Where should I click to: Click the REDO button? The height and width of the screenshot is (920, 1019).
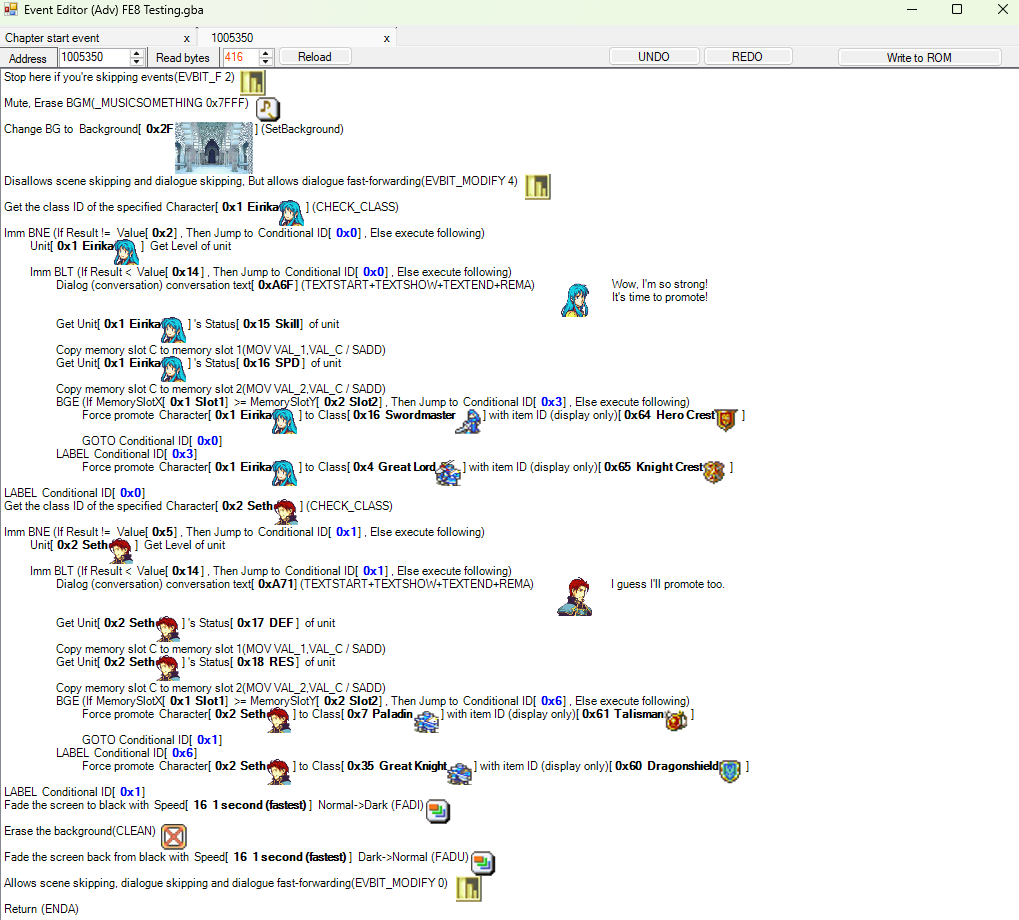(x=747, y=57)
